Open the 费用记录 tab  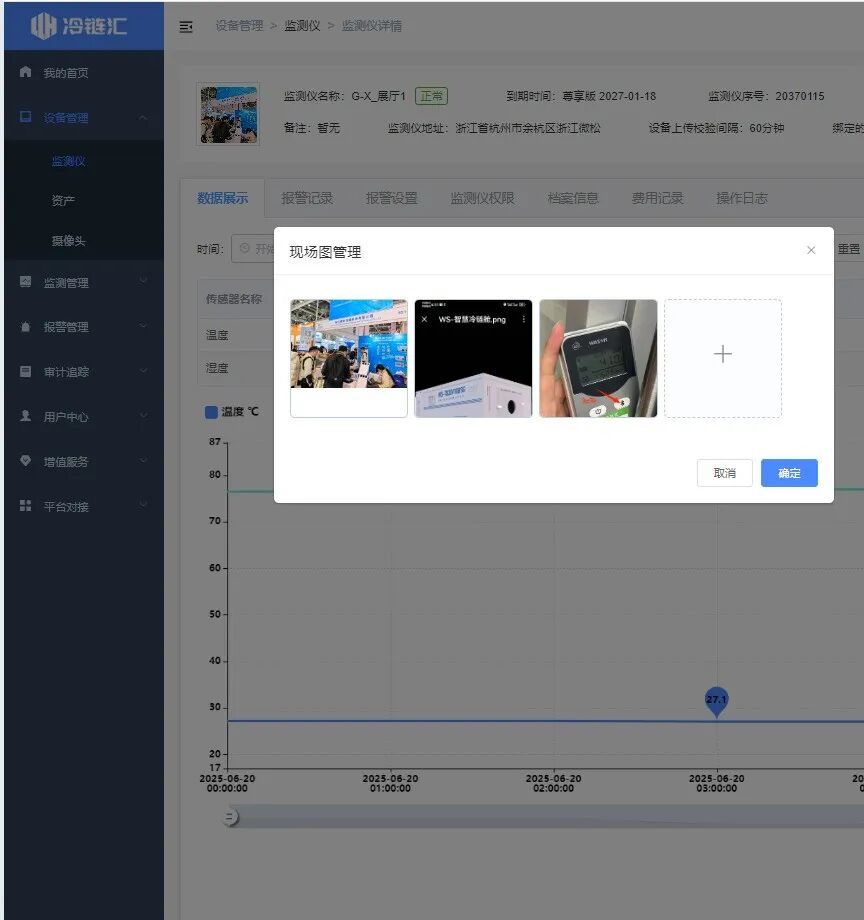coord(657,197)
